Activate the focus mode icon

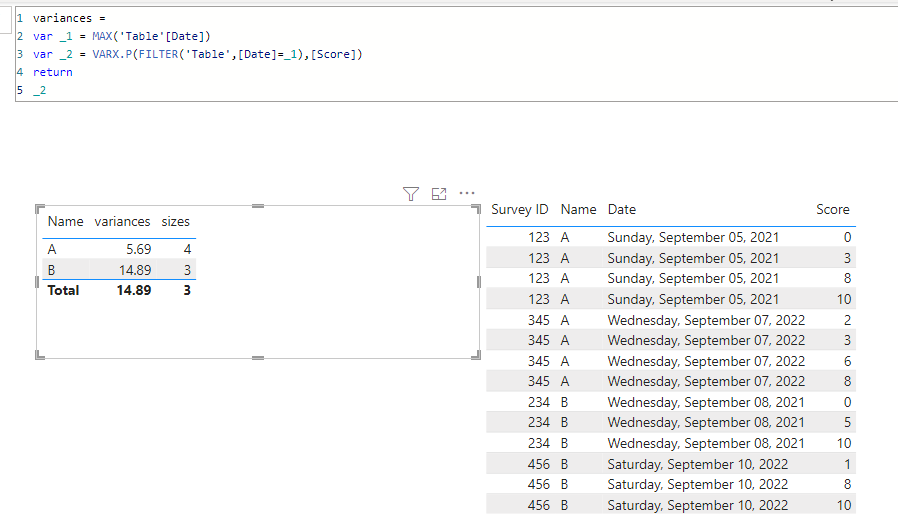[439, 194]
